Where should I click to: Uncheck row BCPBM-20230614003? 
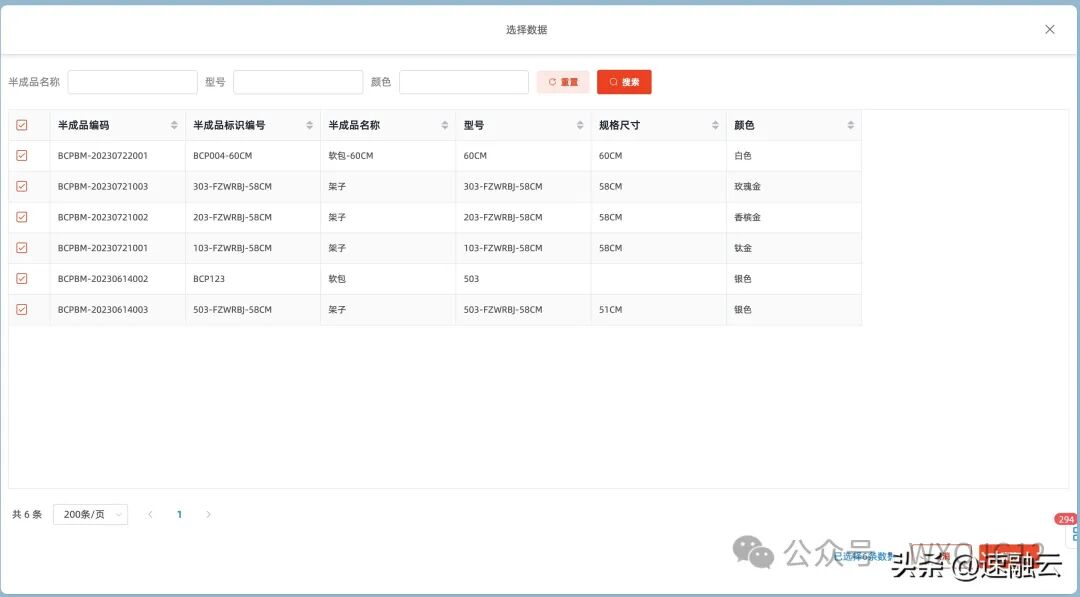[22, 309]
